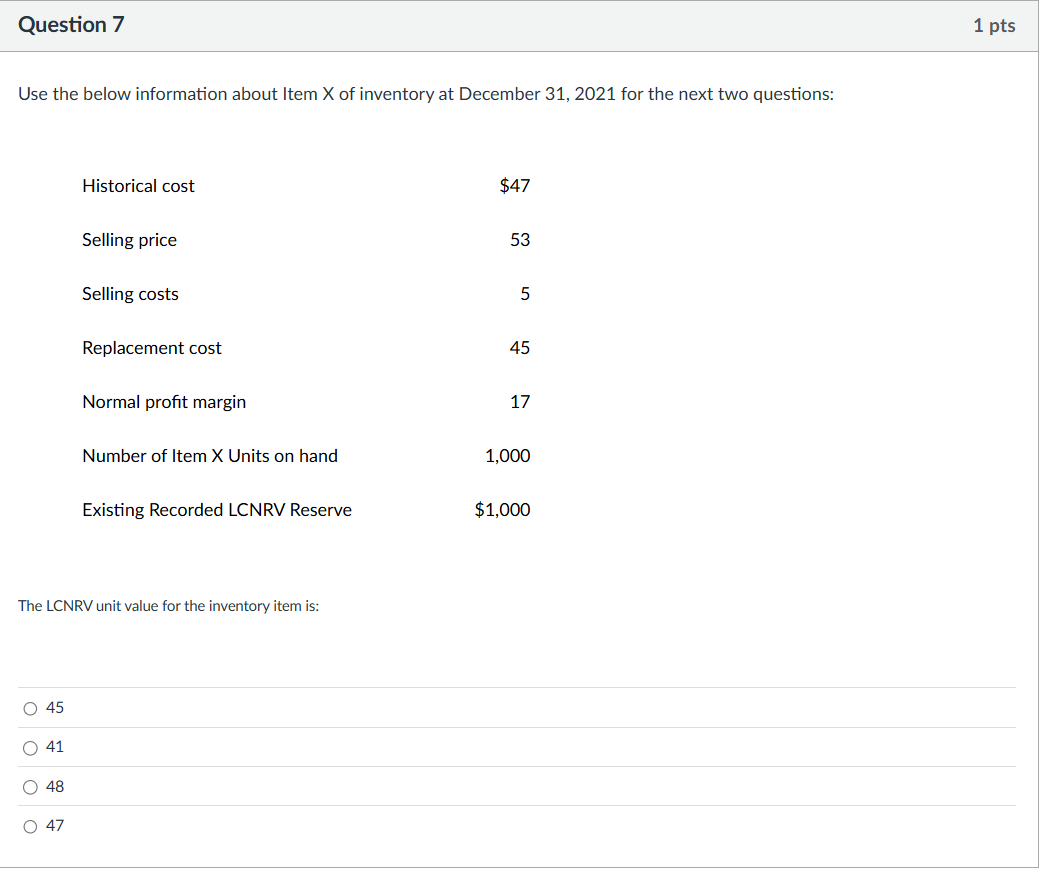
Task: Select the radio button for answer 45
Action: coord(31,707)
